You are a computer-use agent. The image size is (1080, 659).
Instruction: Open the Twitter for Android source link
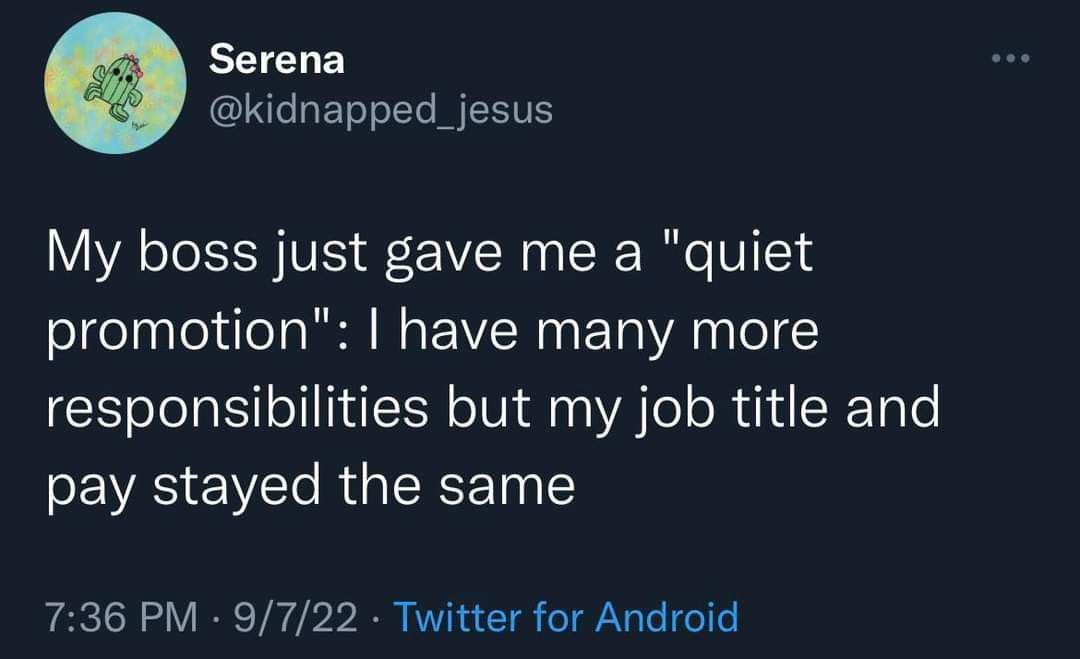567,617
